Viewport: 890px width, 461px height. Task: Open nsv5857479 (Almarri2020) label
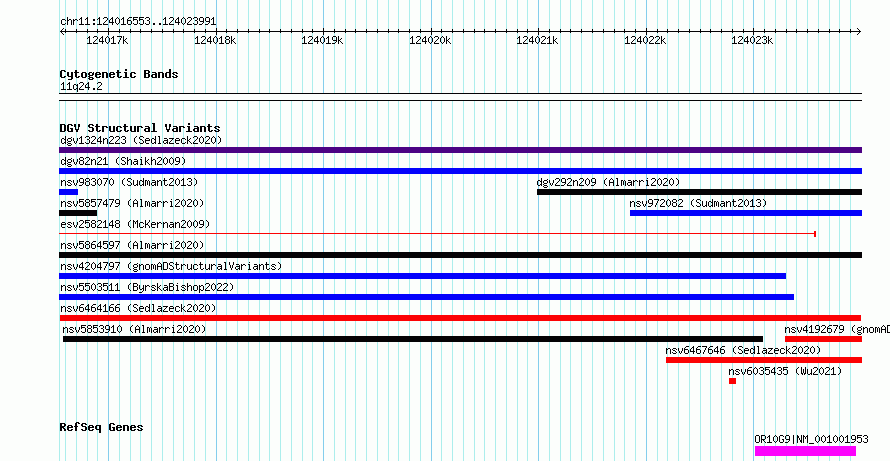coord(132,203)
